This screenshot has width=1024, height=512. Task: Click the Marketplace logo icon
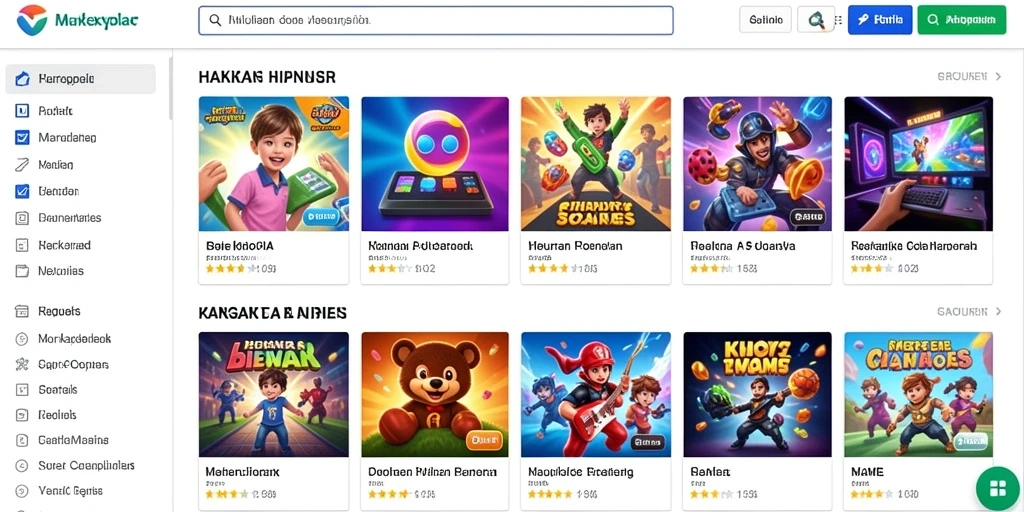(x=32, y=20)
